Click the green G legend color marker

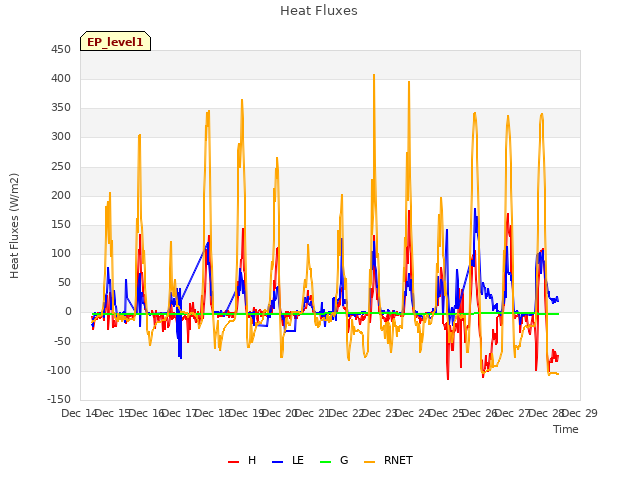pos(326,462)
